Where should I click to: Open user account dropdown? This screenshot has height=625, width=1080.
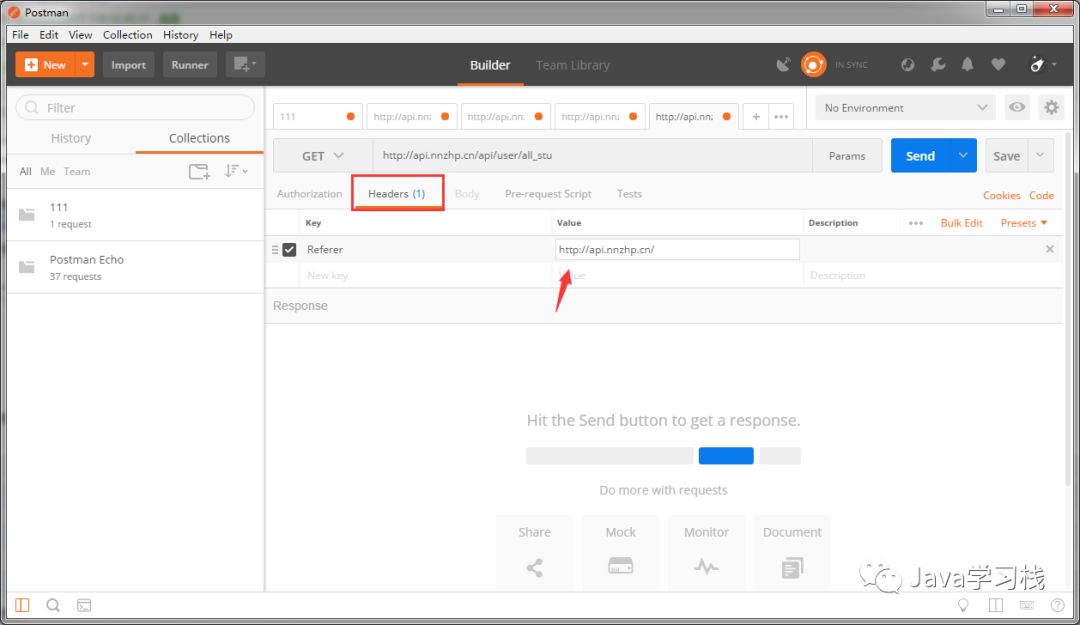(1042, 65)
